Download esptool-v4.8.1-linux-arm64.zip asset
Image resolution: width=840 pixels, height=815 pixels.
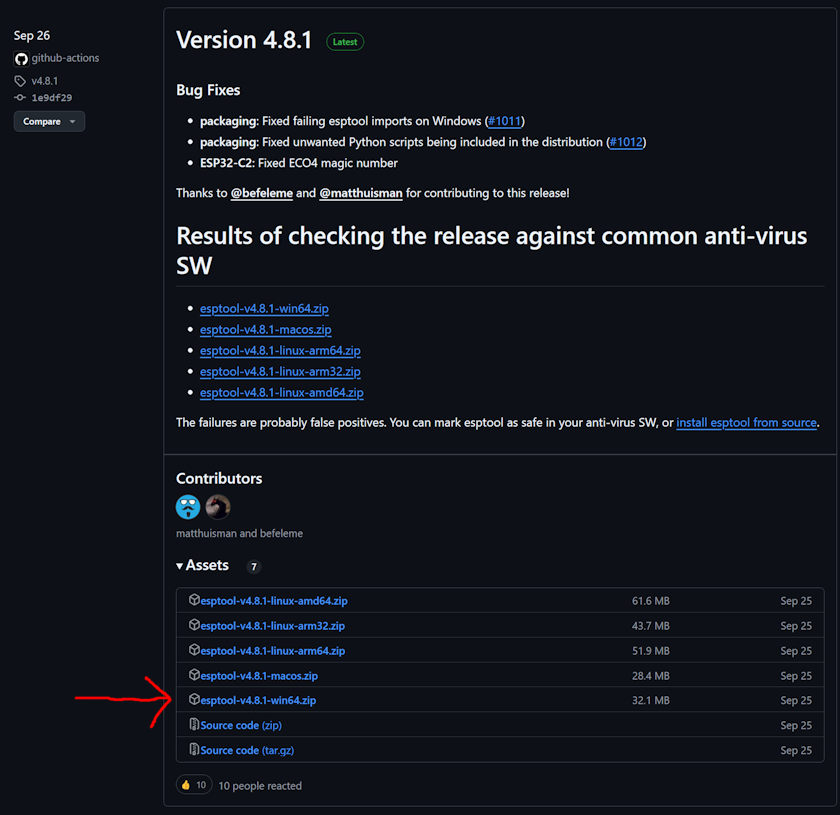(x=273, y=651)
